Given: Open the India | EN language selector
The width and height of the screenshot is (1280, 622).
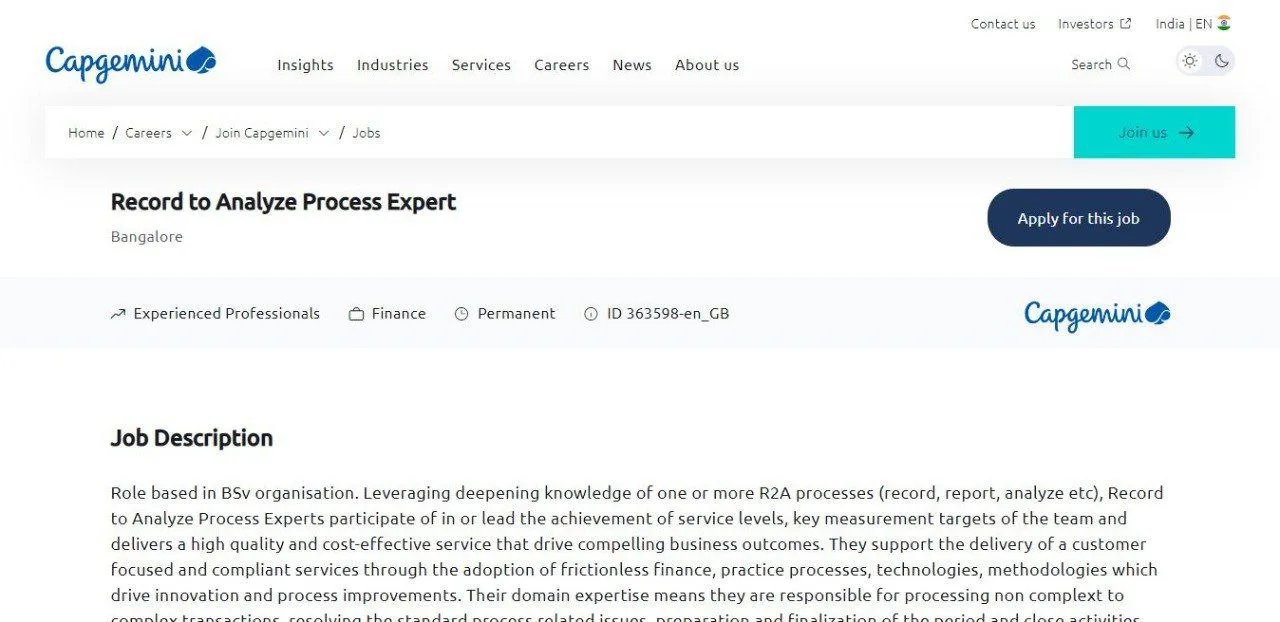Looking at the screenshot, I should pos(1183,24).
